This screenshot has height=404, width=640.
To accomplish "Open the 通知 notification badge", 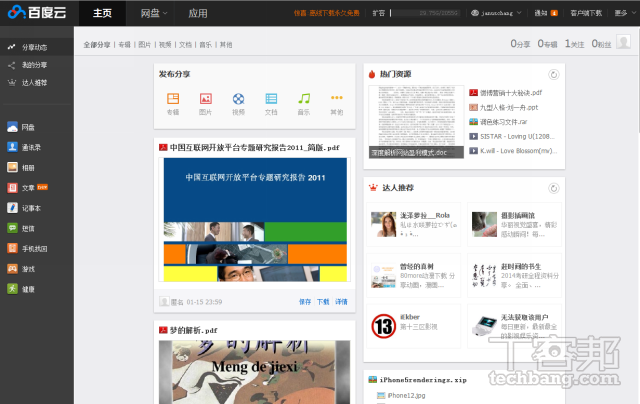I will click(x=554, y=13).
